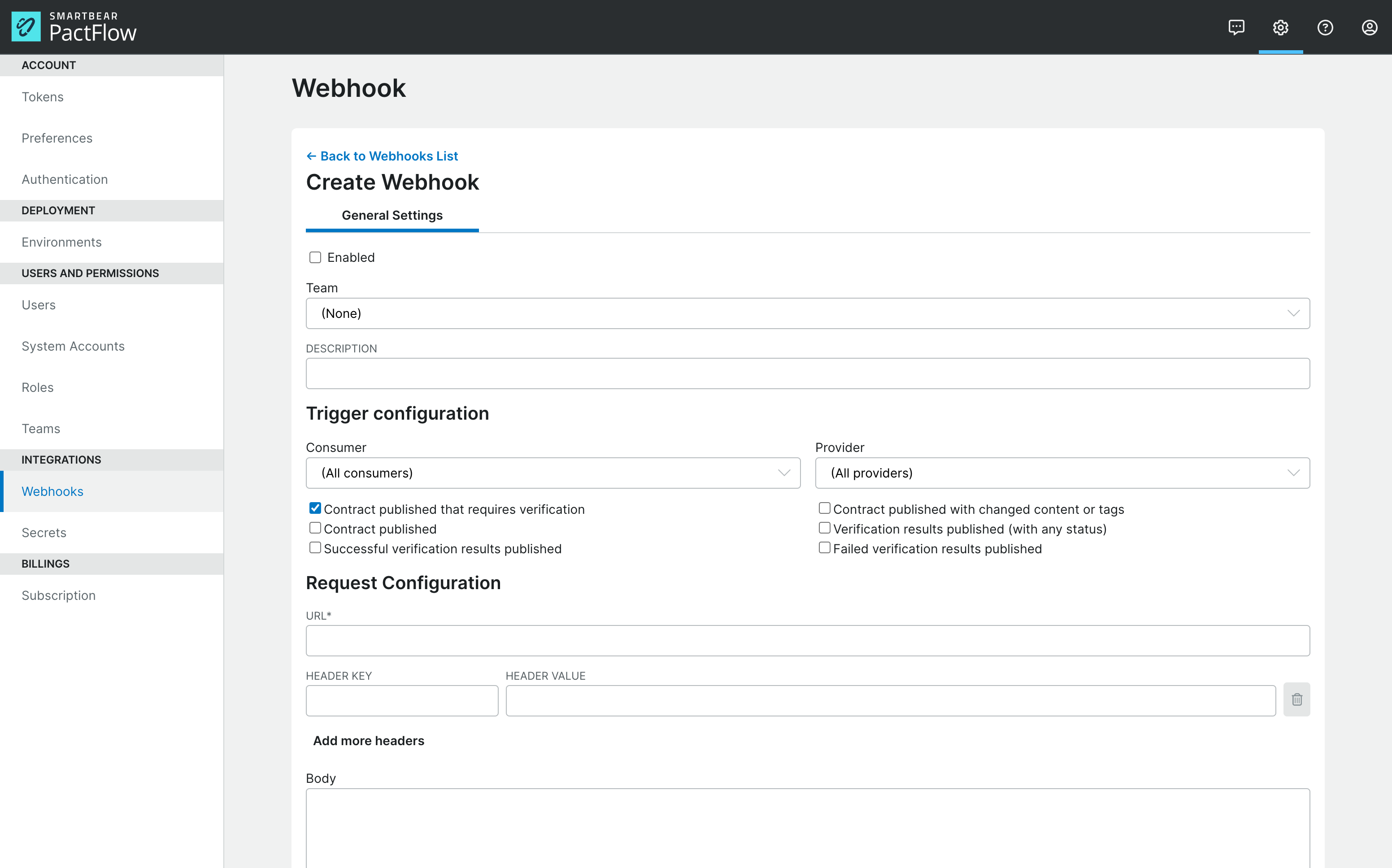Click the delete/trash icon for header row
This screenshot has height=868, width=1392.
(x=1297, y=700)
